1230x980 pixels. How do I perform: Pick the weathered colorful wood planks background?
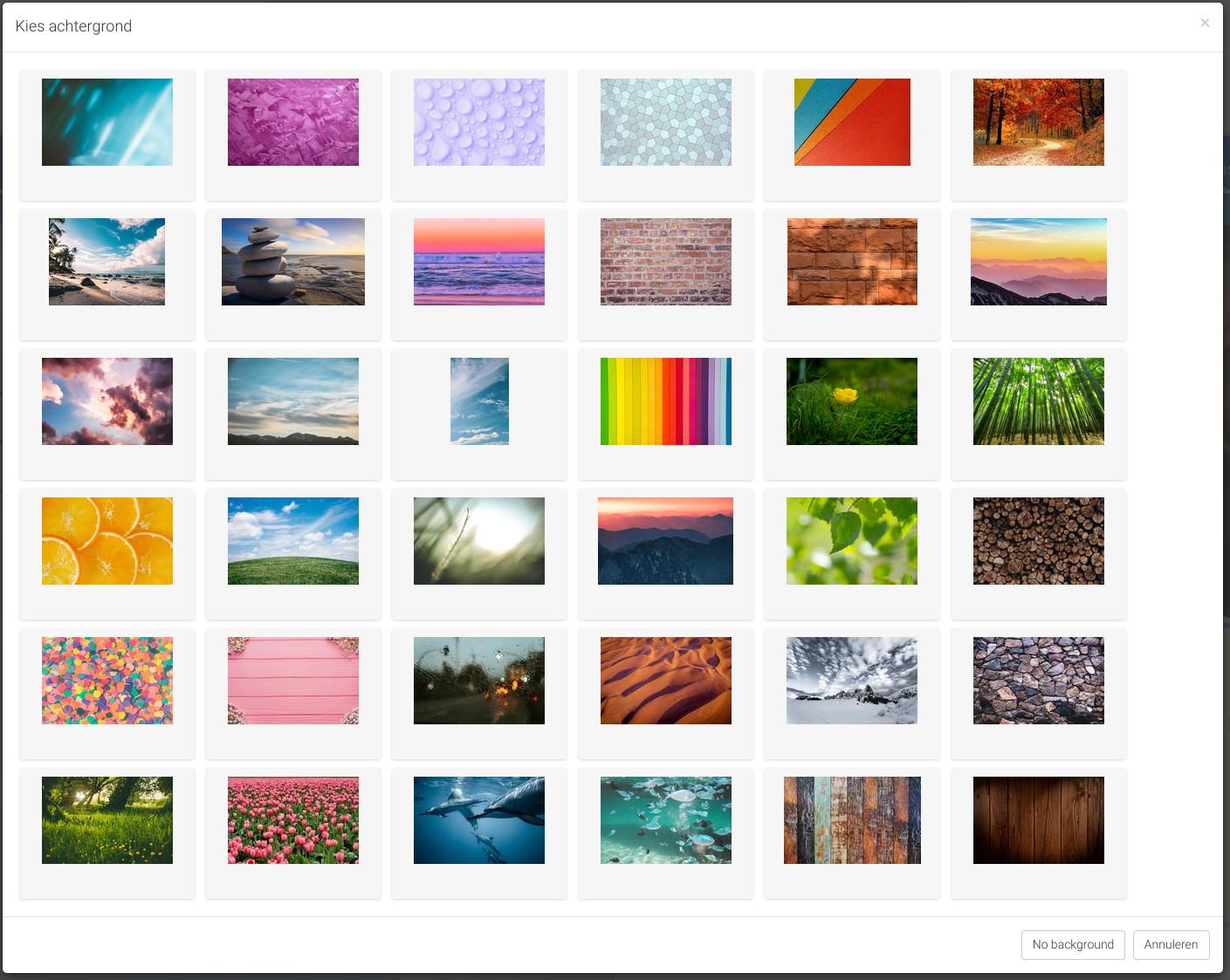pos(852,820)
